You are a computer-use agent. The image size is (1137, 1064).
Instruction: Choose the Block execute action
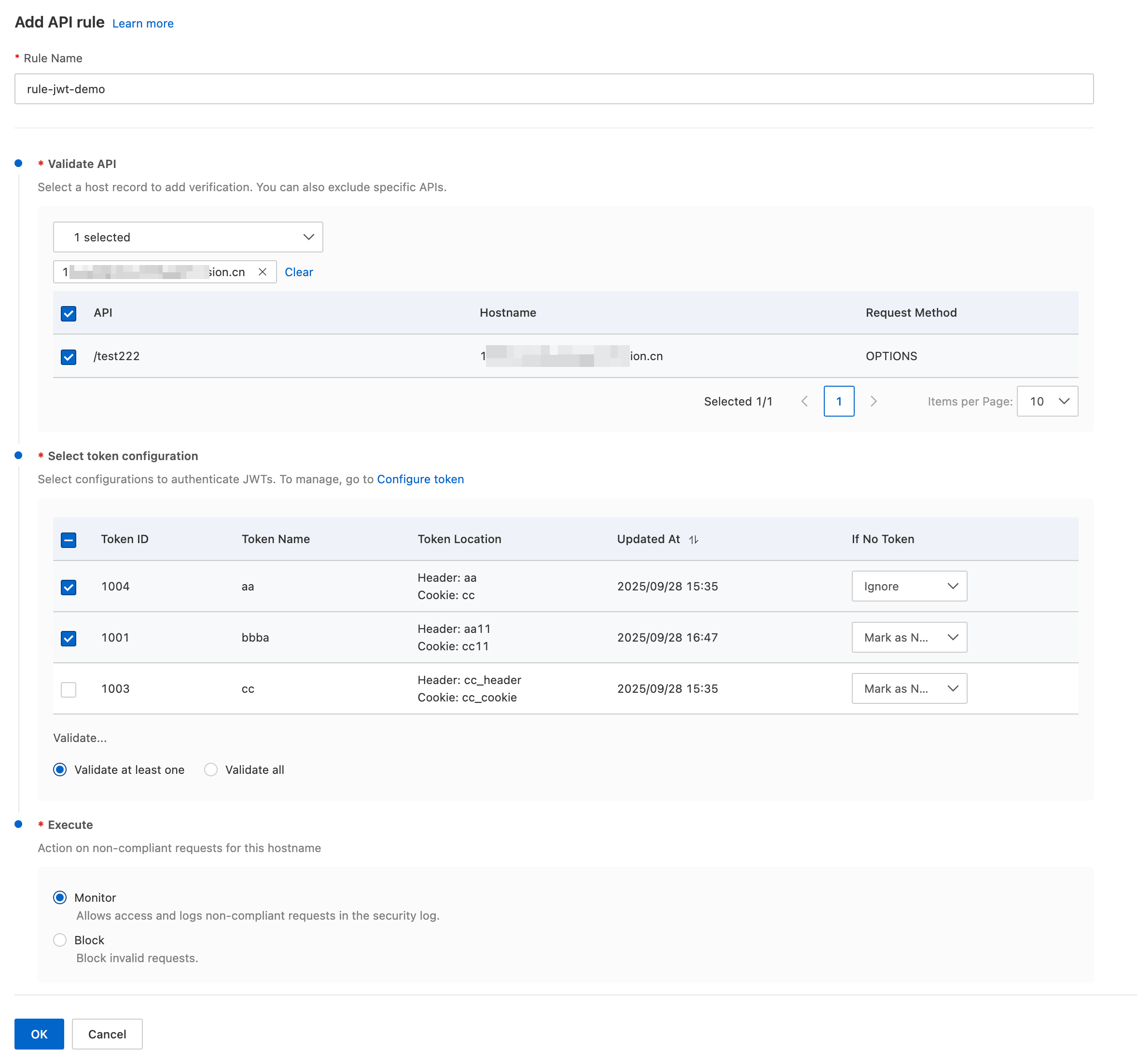60,940
